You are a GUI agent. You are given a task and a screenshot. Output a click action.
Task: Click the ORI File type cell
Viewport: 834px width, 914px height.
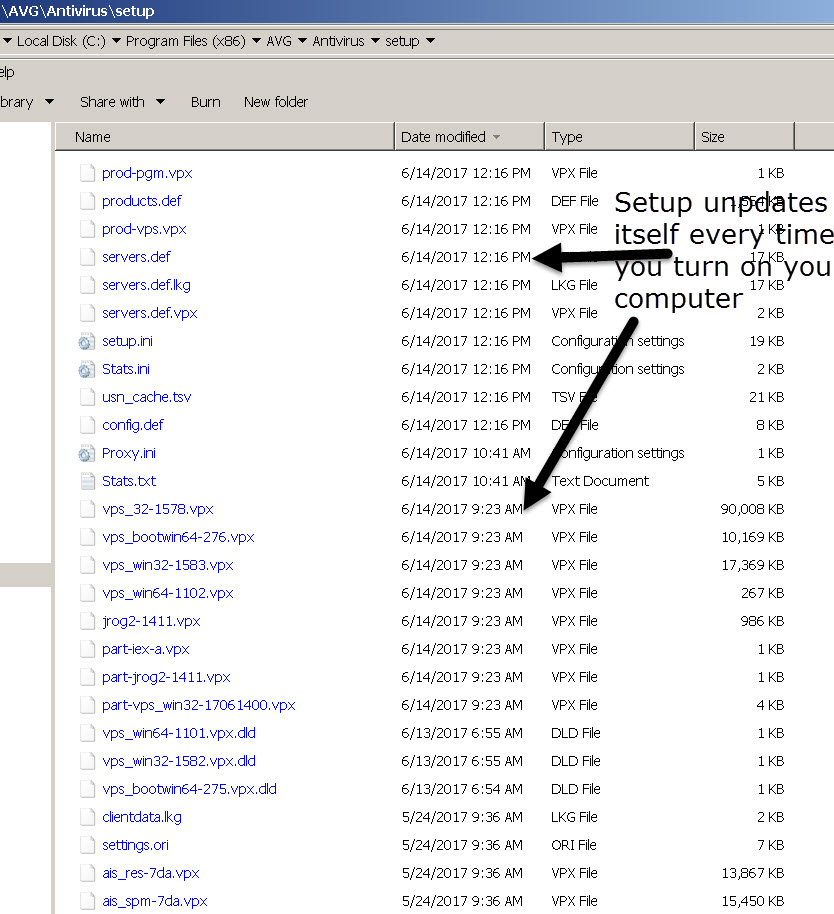[574, 845]
